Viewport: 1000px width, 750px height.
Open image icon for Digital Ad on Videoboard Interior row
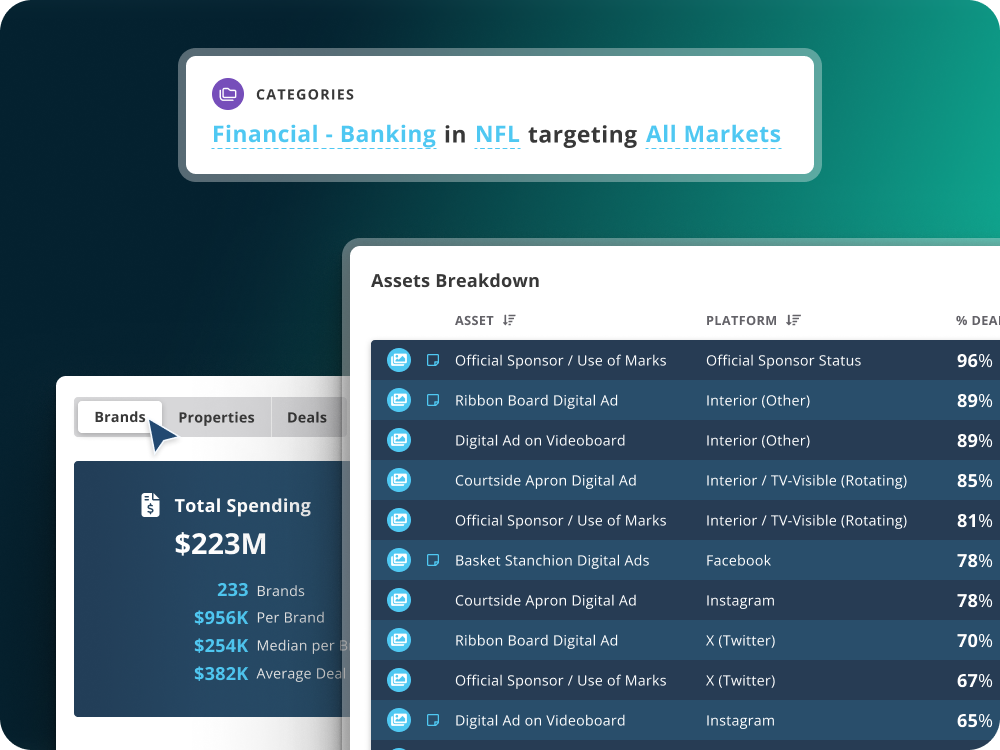[399, 440]
